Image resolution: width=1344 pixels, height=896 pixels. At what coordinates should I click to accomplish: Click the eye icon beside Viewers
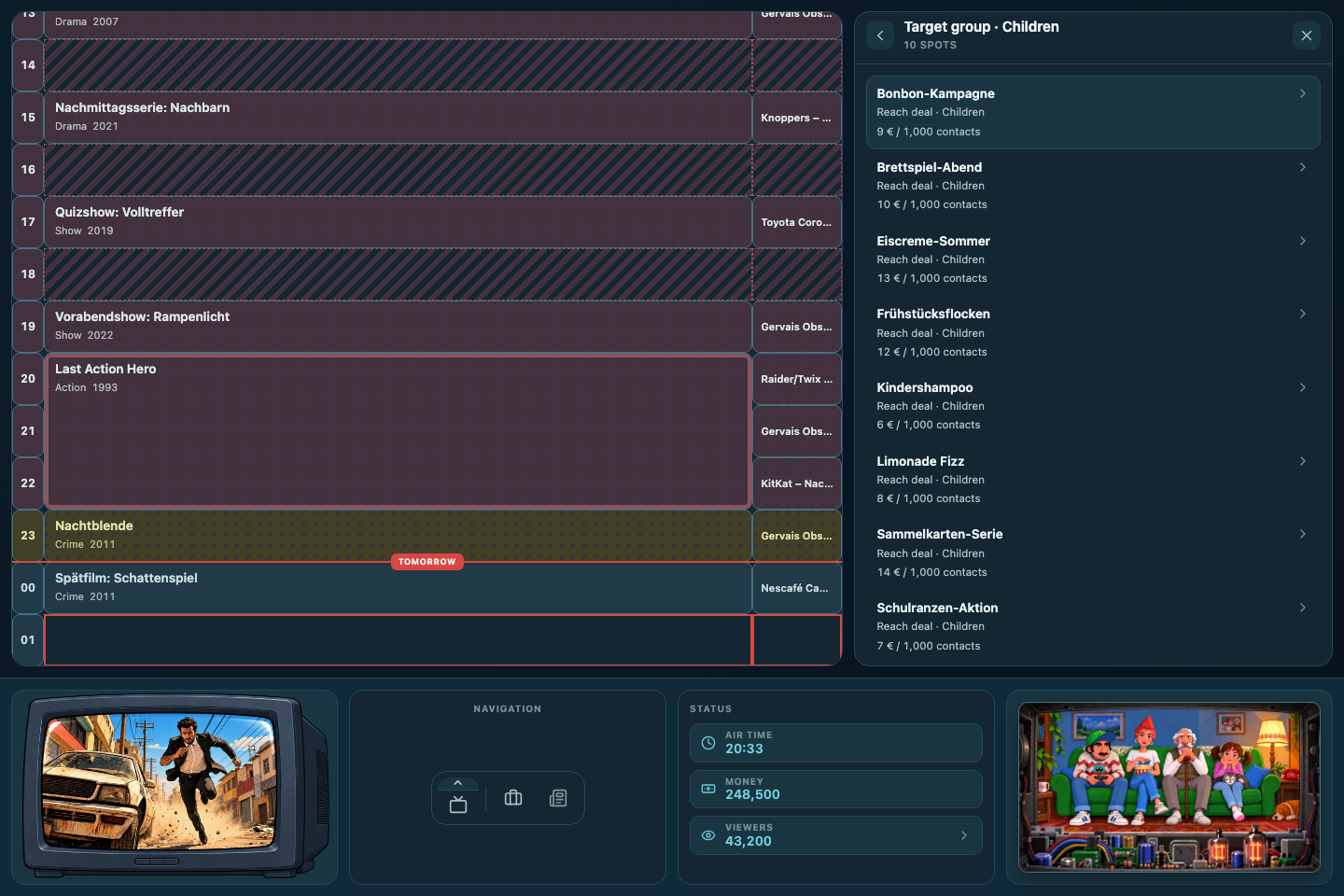pyautogui.click(x=708, y=835)
